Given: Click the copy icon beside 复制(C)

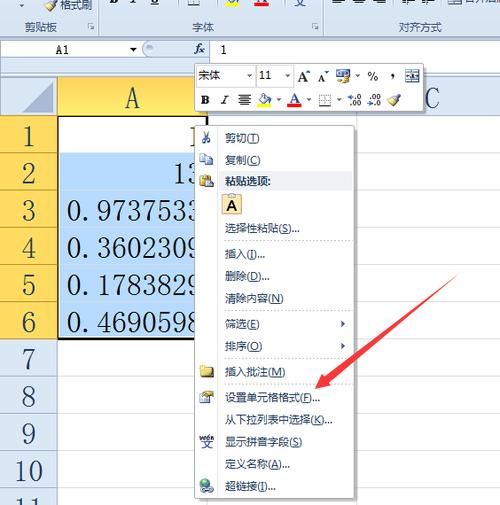Looking at the screenshot, I should pyautogui.click(x=206, y=159).
